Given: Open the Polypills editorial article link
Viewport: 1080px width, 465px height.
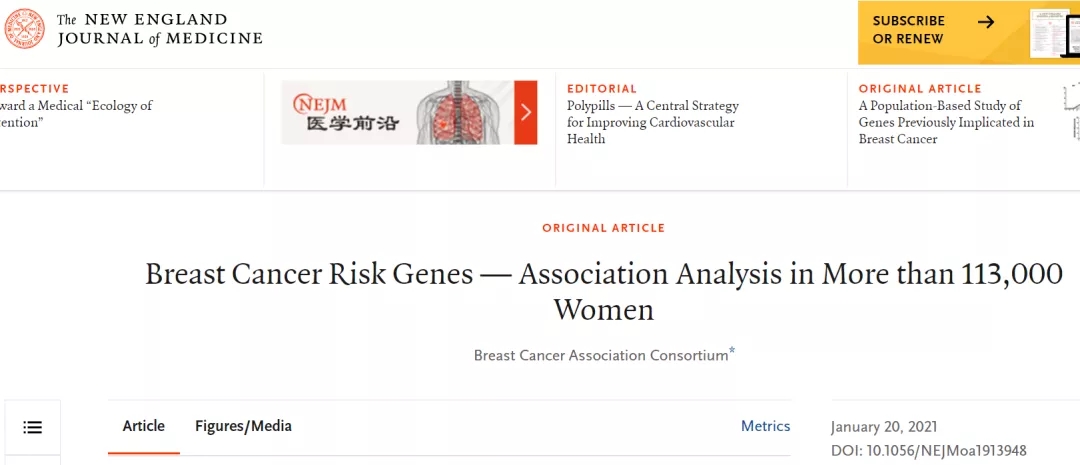Looking at the screenshot, I should click(652, 122).
